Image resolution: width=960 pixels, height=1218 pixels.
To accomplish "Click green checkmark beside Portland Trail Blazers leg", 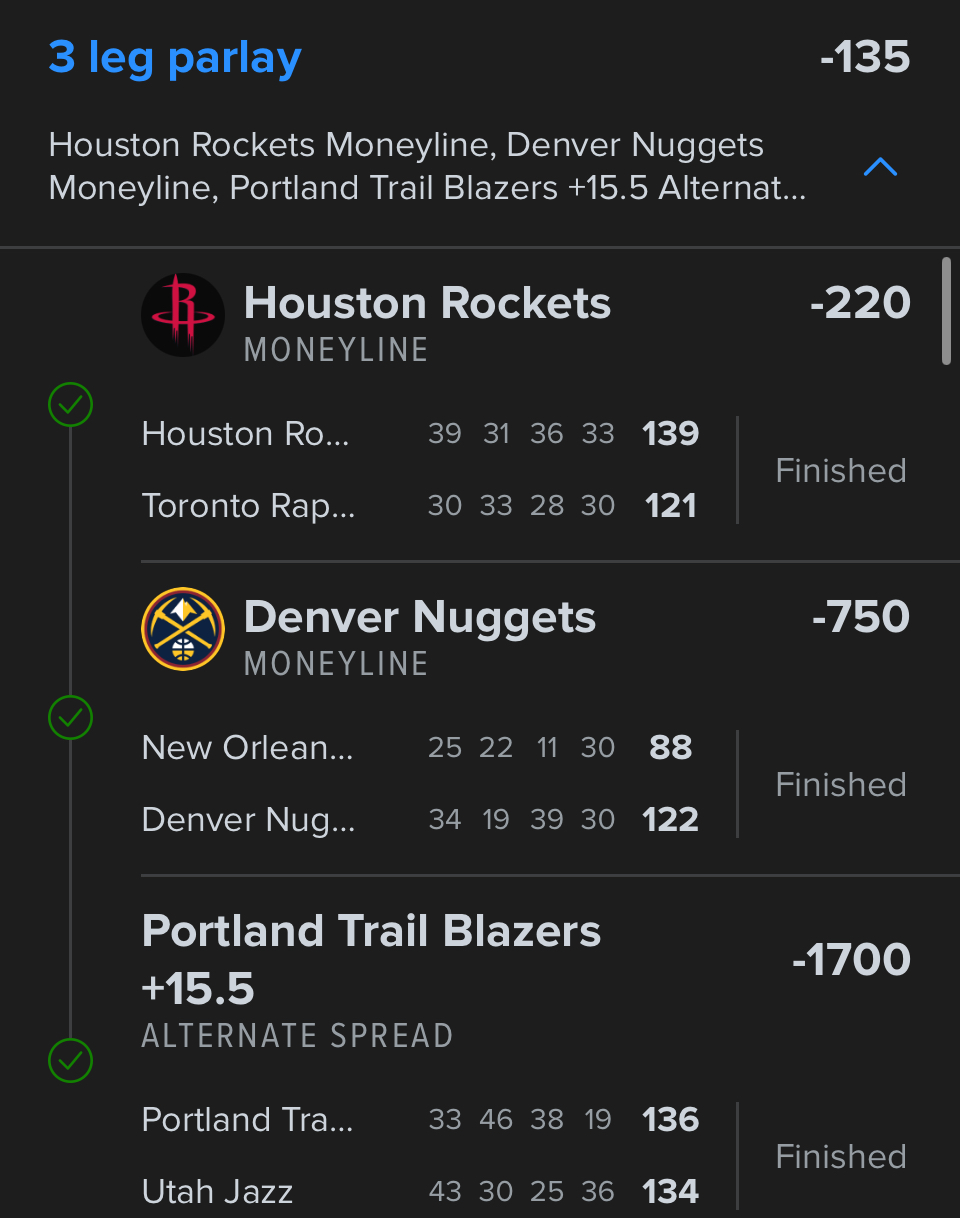I will click(71, 1060).
